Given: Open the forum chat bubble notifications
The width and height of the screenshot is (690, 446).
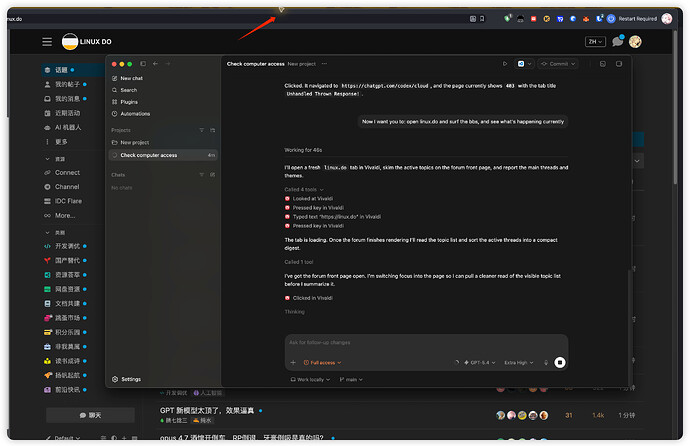Looking at the screenshot, I should click(x=618, y=41).
